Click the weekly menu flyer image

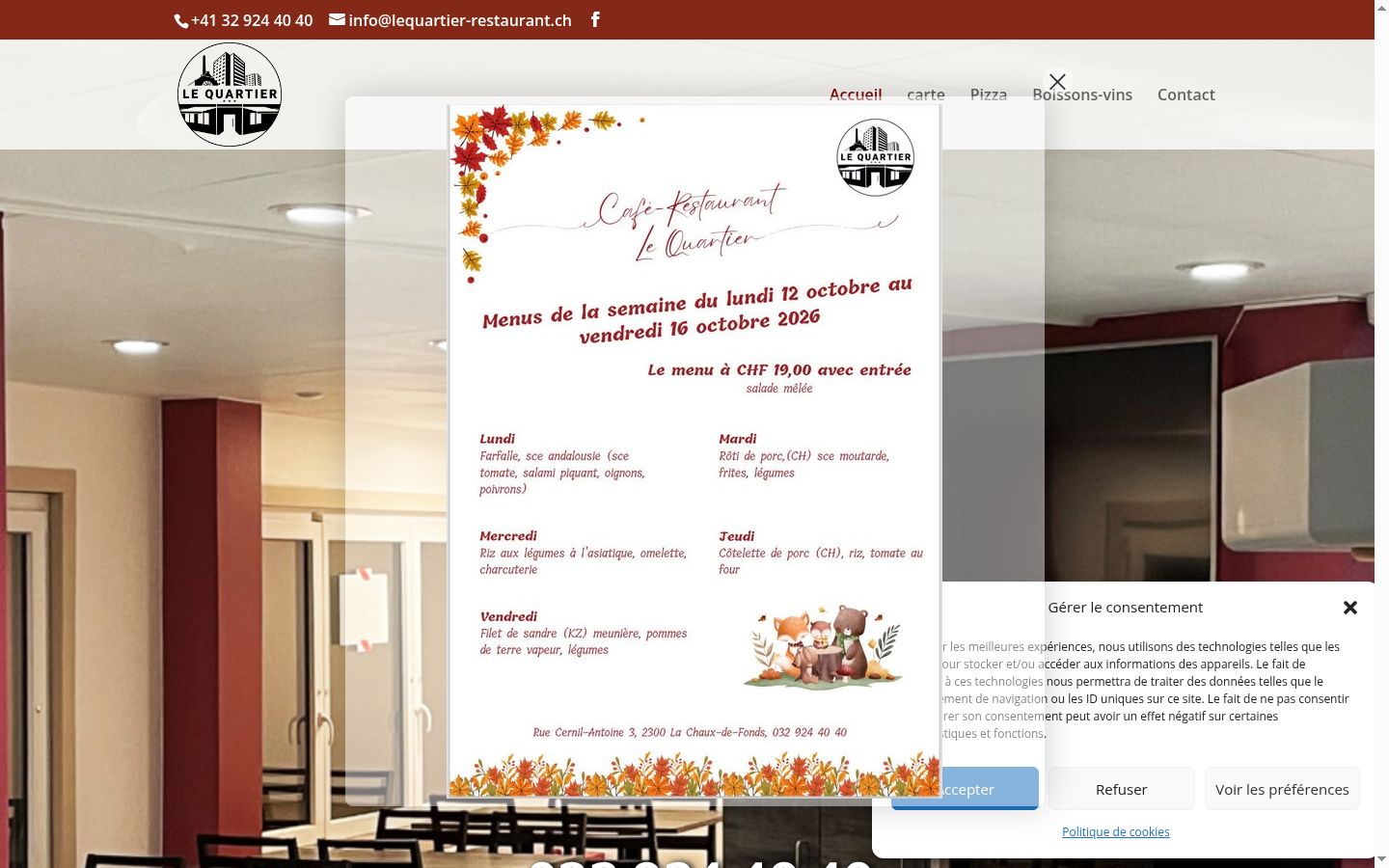pyautogui.click(x=694, y=450)
